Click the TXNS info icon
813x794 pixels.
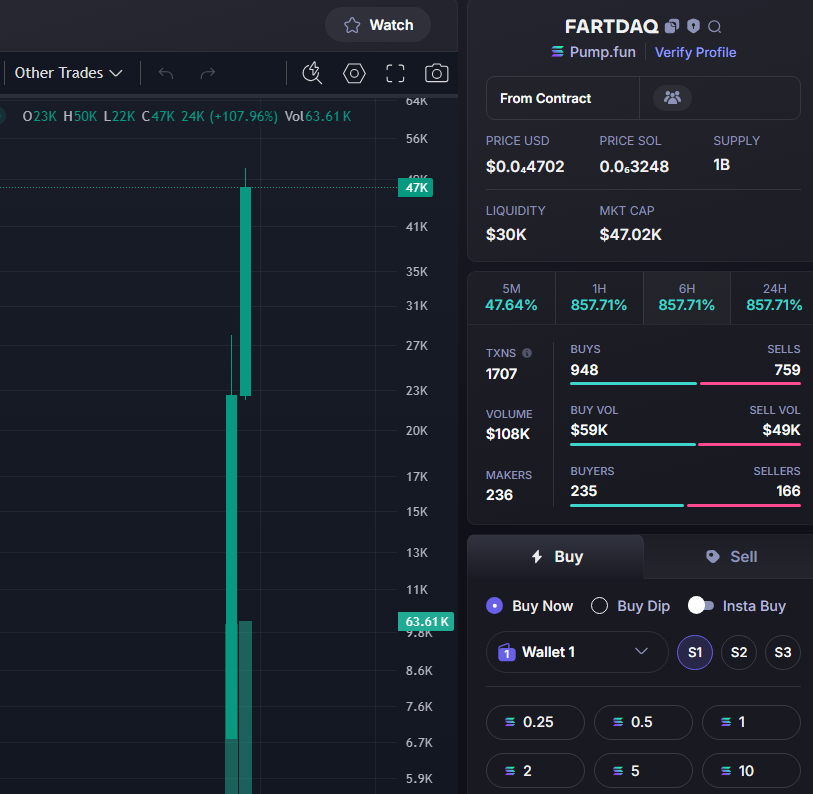click(x=527, y=353)
